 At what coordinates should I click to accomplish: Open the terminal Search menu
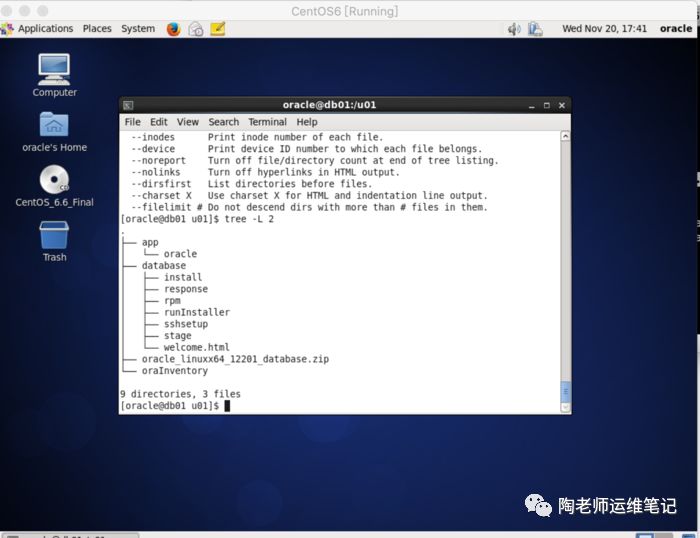point(223,122)
